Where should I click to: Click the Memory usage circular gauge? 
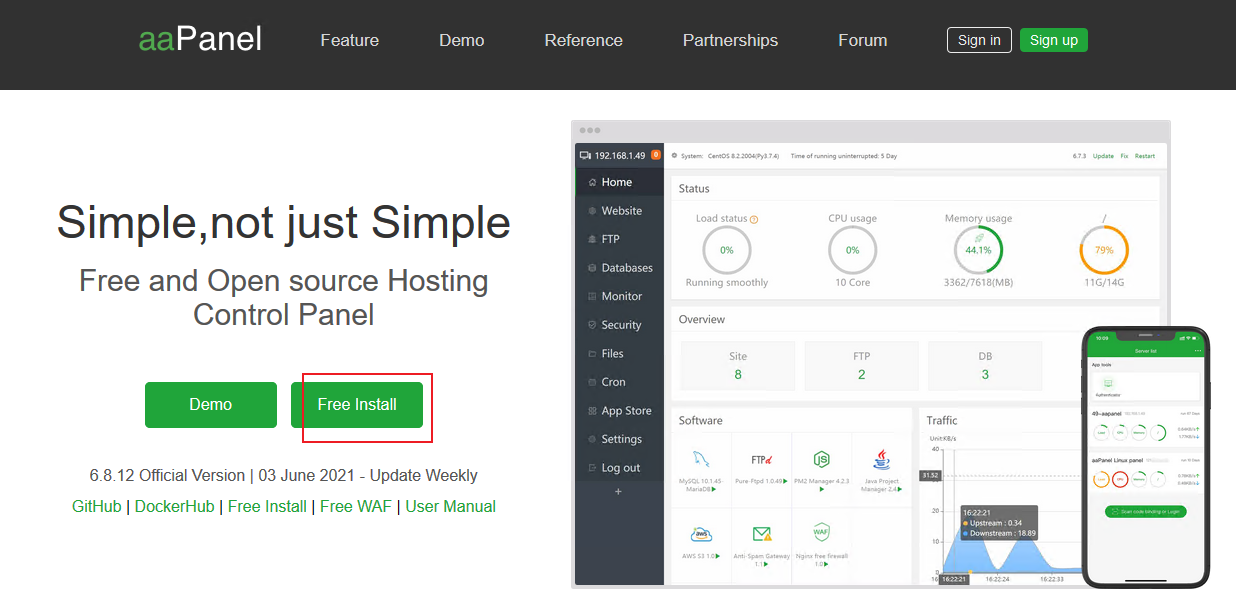(x=978, y=250)
